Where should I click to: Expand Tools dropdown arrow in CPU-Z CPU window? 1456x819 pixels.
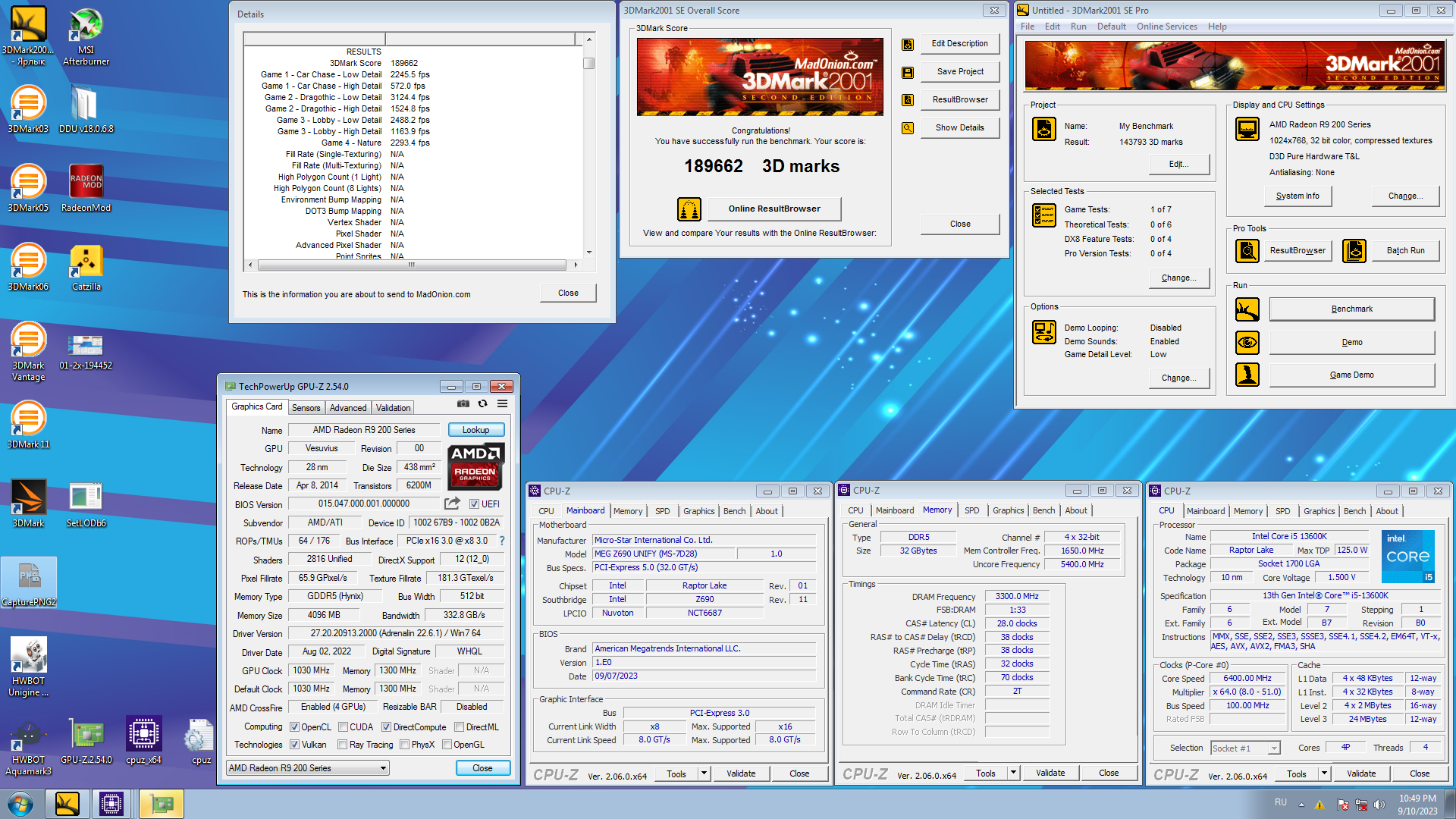pos(1324,773)
